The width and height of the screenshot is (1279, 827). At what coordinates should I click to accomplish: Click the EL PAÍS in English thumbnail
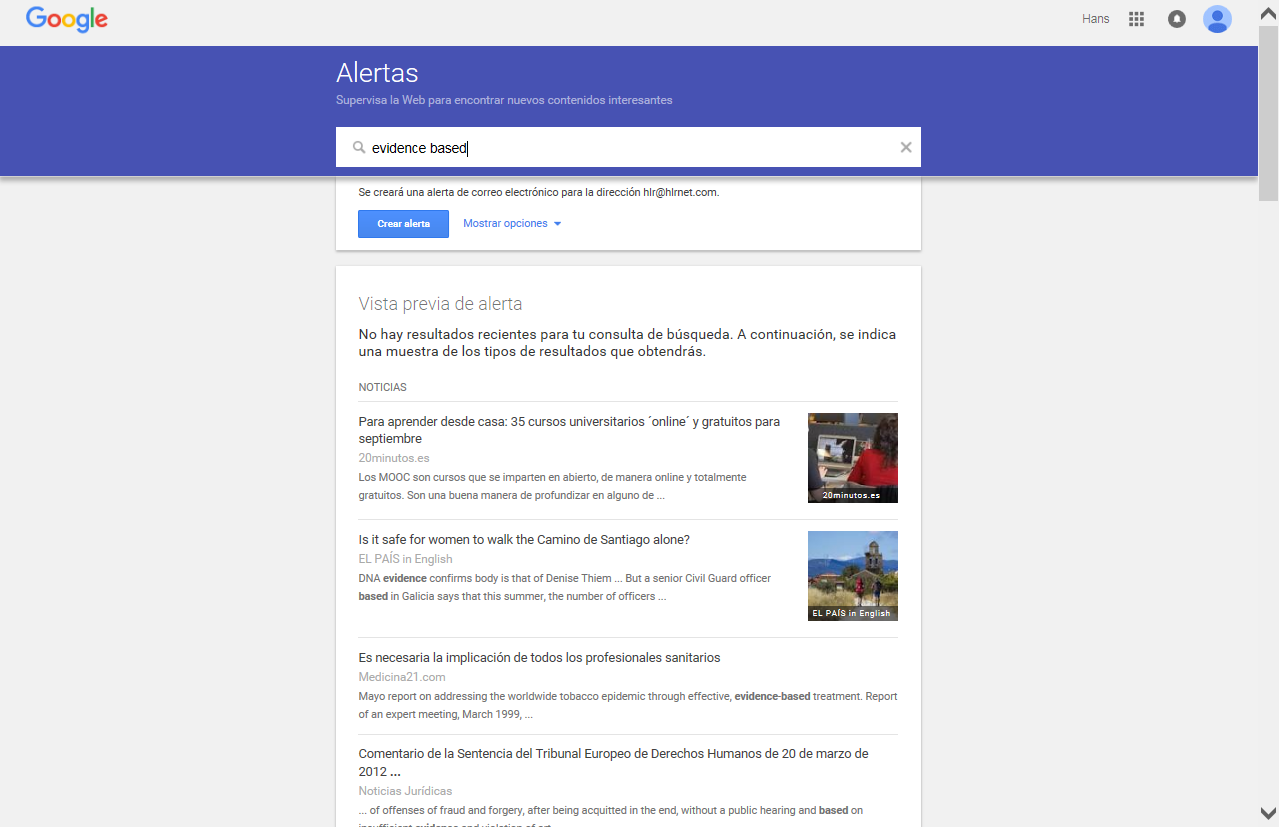click(852, 575)
